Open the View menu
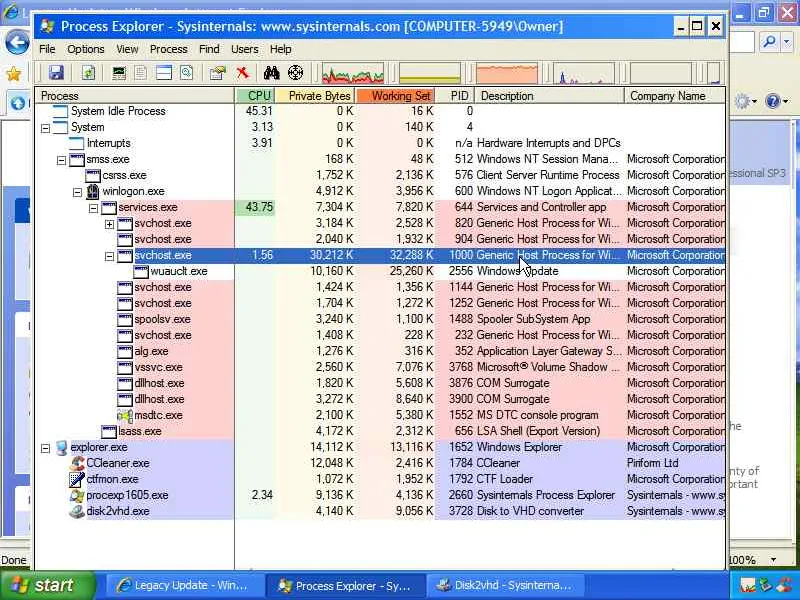 (x=127, y=49)
